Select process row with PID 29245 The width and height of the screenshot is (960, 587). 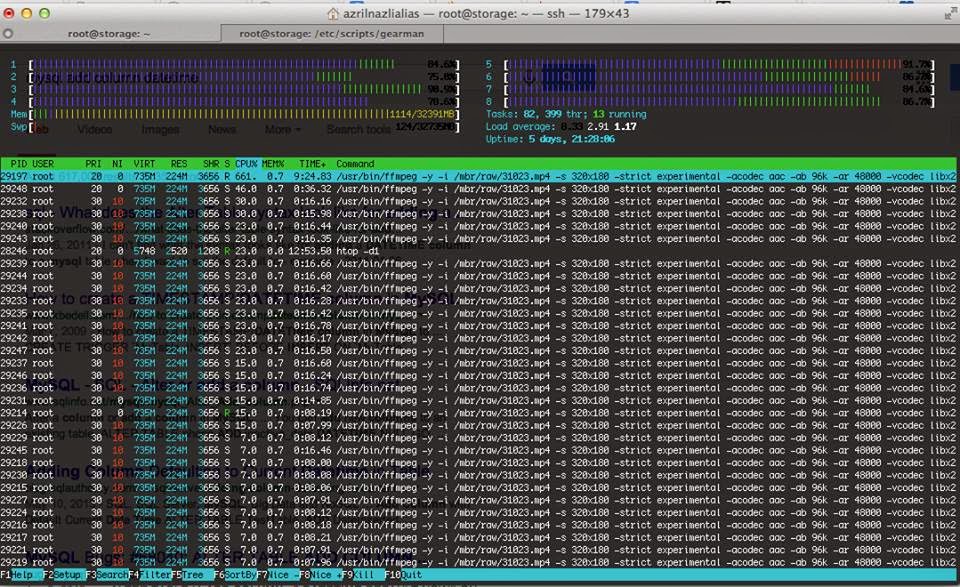(x=478, y=451)
